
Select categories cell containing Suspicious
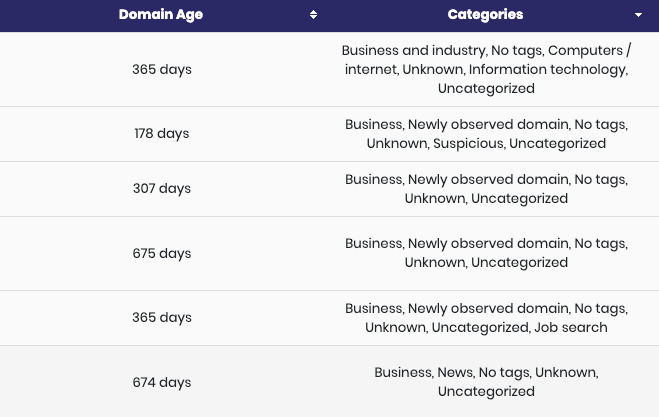486,134
